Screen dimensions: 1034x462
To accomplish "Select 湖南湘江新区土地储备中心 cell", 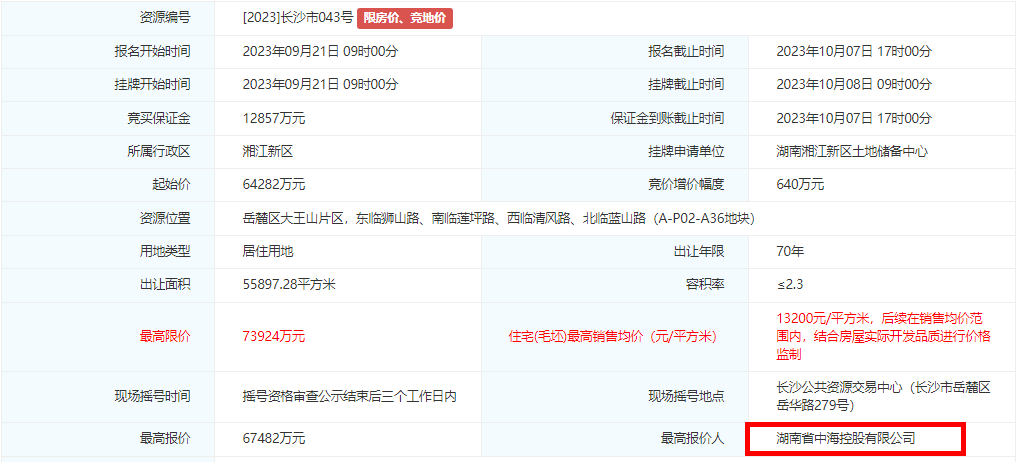I will (x=852, y=152).
